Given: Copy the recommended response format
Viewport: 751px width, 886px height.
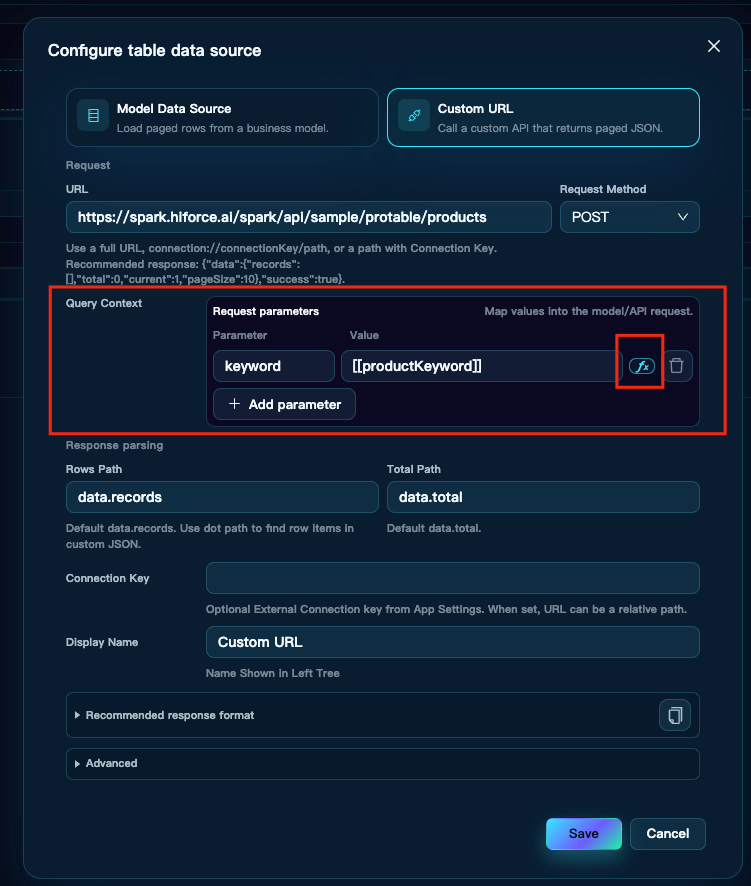Looking at the screenshot, I should point(675,715).
